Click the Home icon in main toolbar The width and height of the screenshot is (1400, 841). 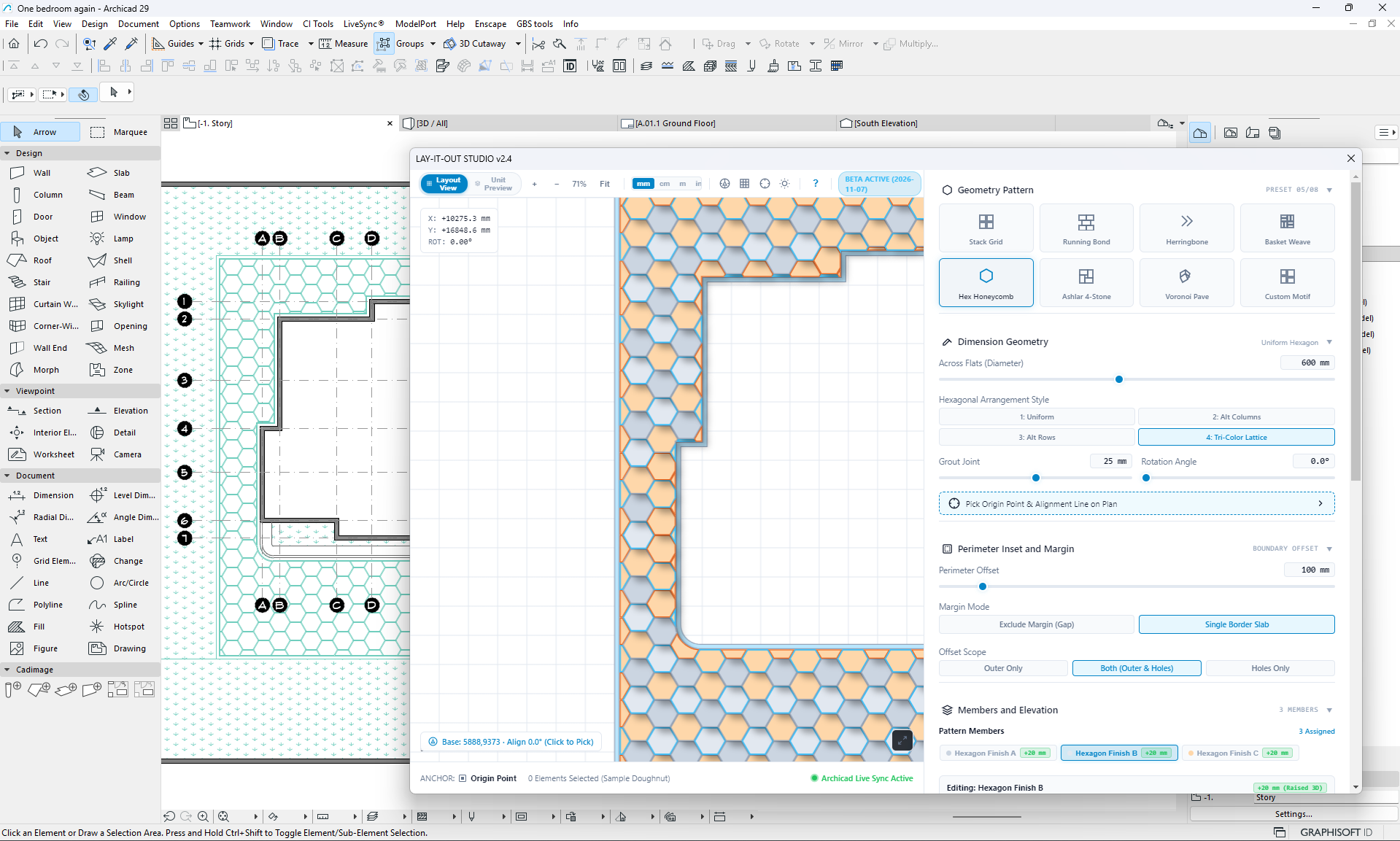(14, 44)
